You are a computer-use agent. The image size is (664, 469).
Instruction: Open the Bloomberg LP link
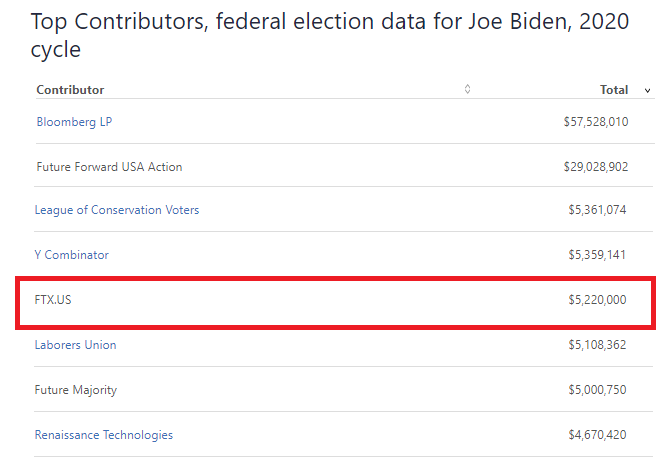click(x=74, y=122)
